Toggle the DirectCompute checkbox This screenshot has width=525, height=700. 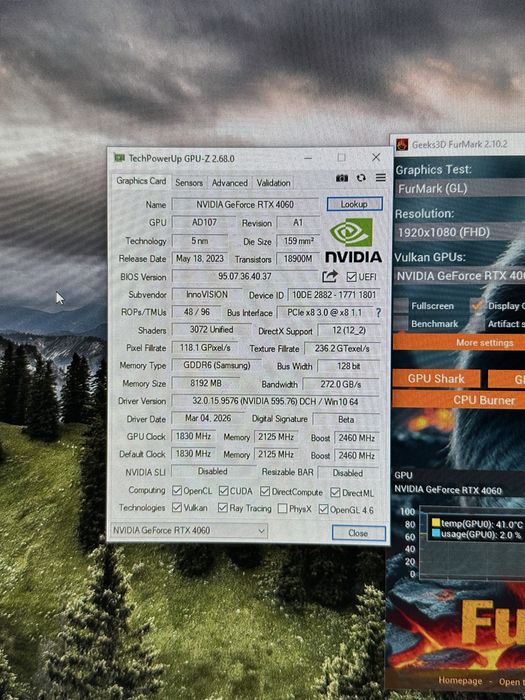(x=265, y=492)
